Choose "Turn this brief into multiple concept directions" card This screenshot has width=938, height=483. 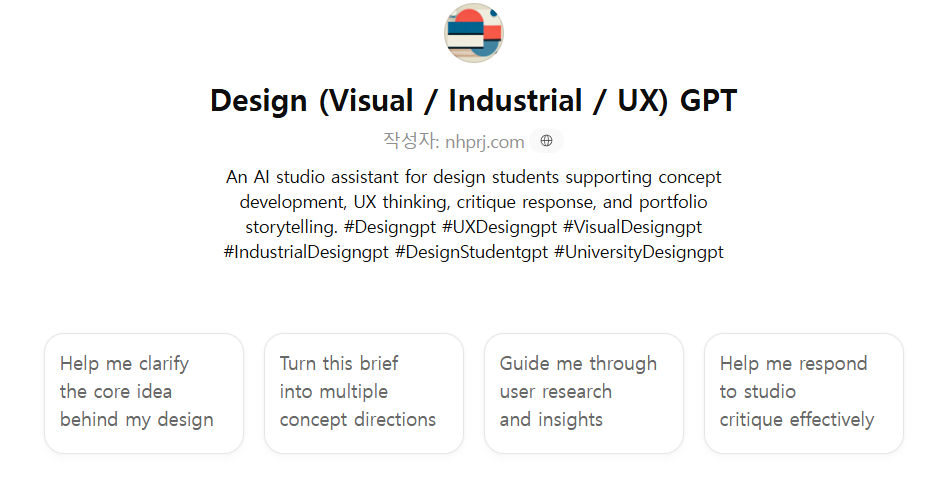pos(364,392)
